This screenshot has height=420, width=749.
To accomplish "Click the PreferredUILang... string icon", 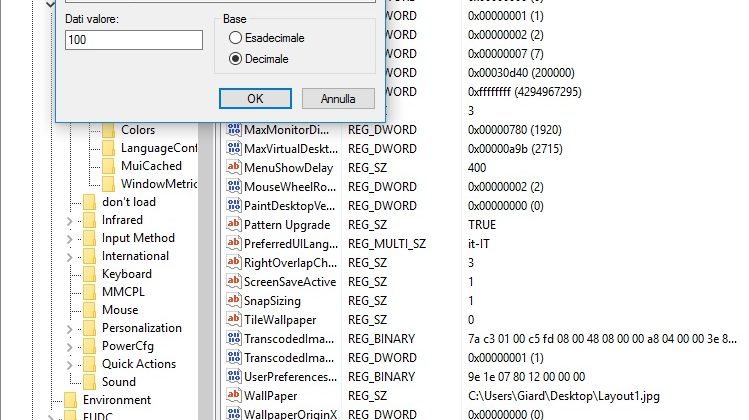I will pos(234,243).
